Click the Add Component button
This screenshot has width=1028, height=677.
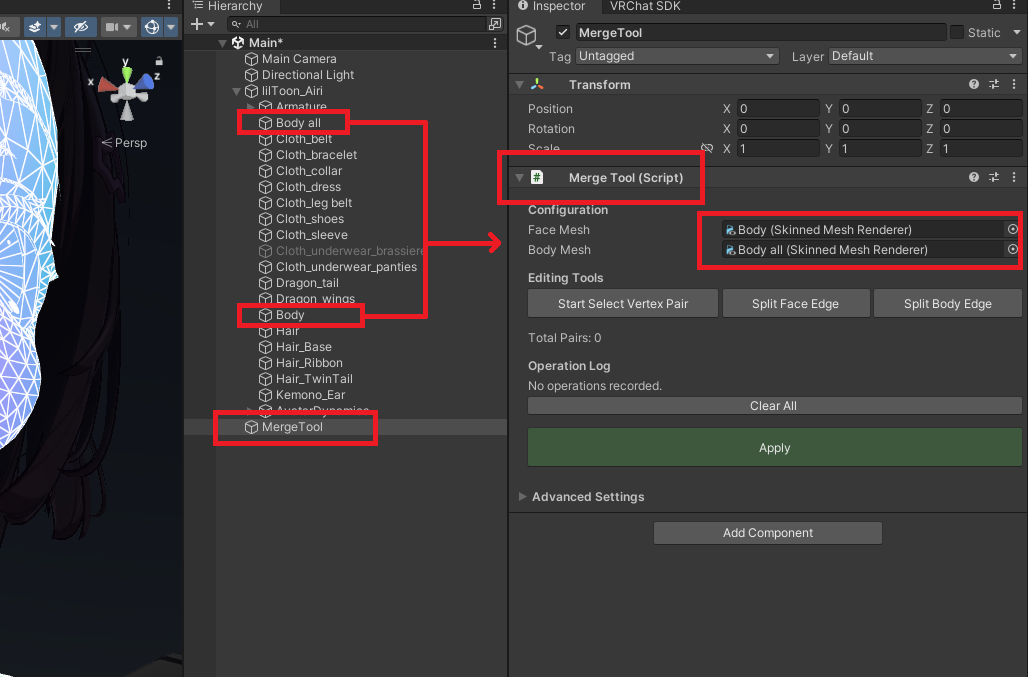pos(767,532)
